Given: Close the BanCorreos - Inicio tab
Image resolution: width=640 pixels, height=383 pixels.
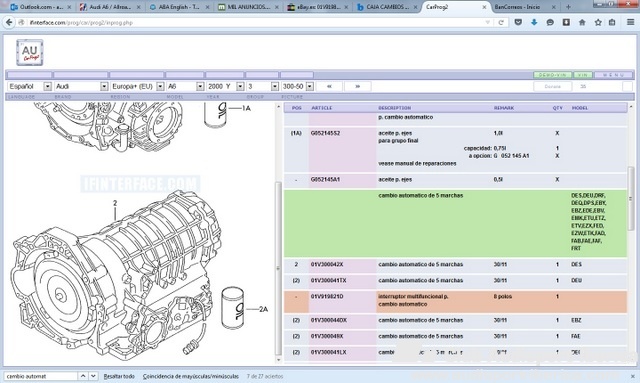Looking at the screenshot, I should (x=553, y=7).
